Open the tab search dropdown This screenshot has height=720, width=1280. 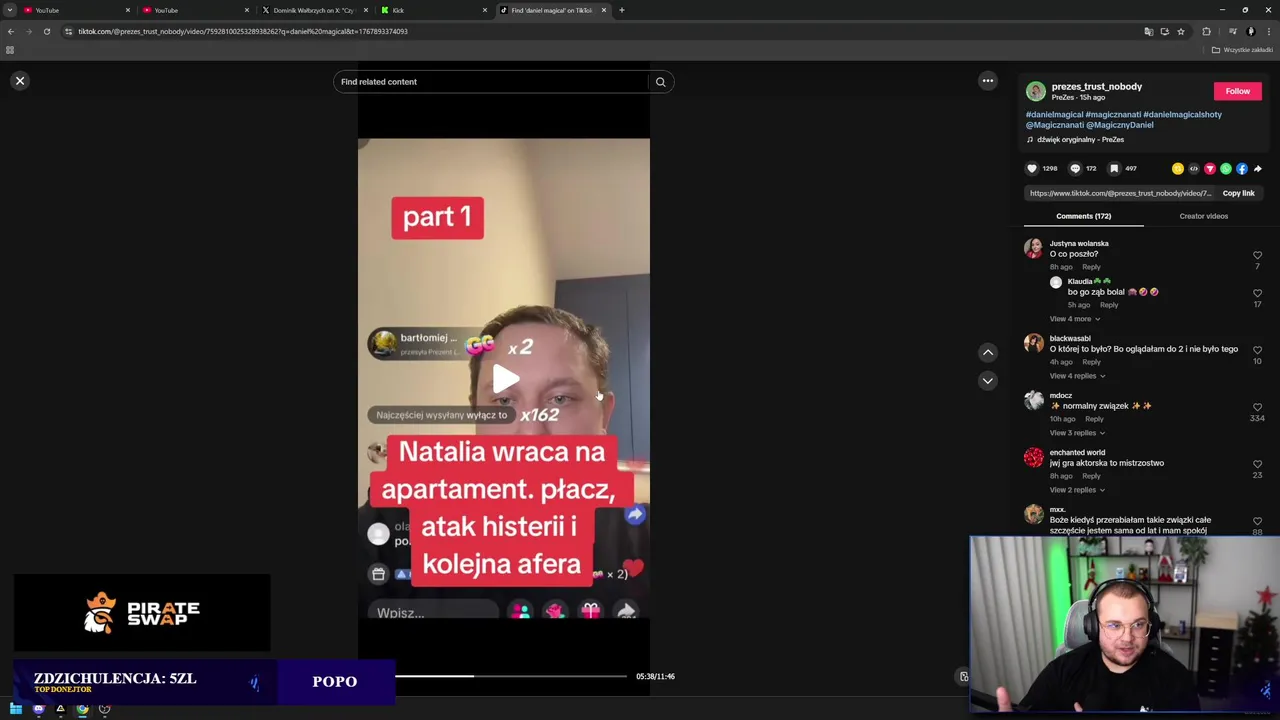(9, 10)
